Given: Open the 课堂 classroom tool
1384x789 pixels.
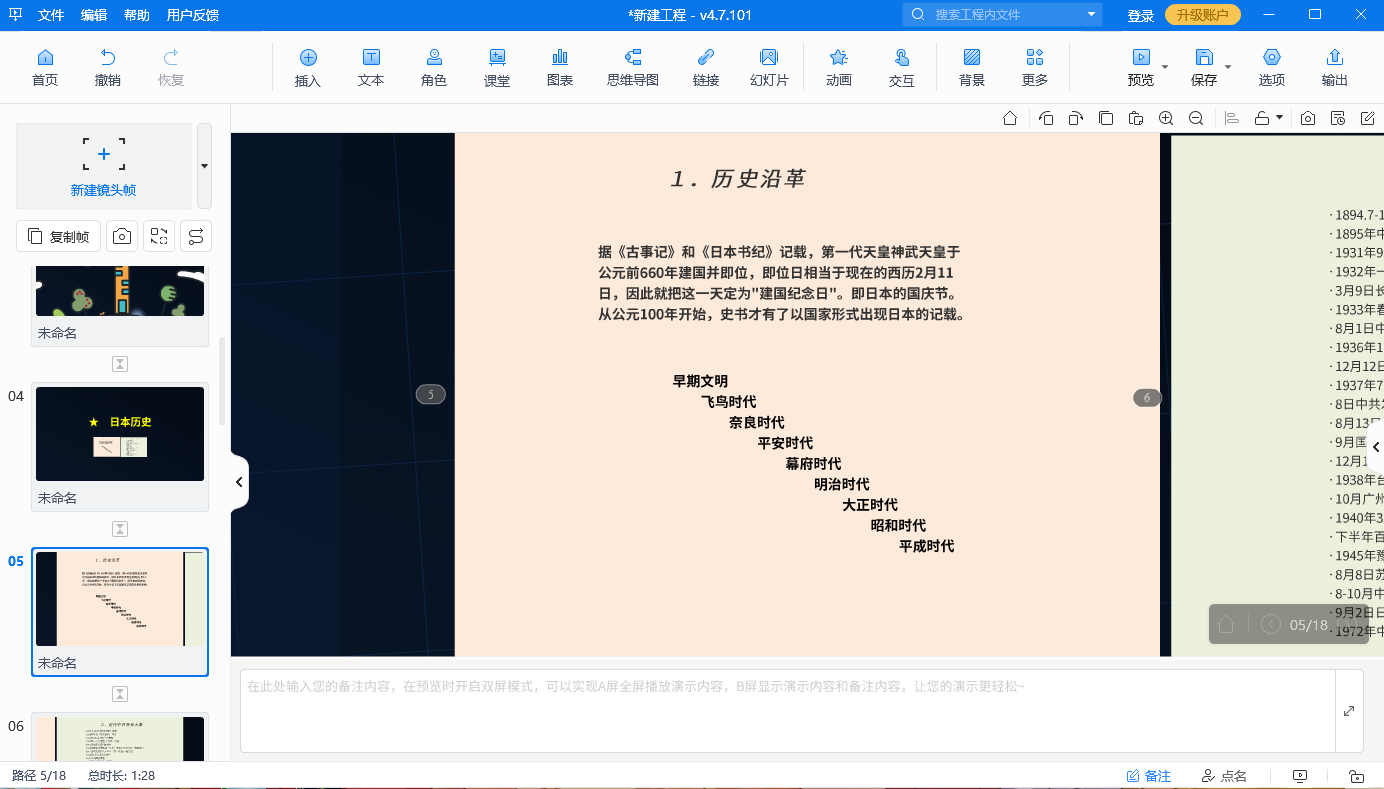Looking at the screenshot, I should click(x=497, y=67).
